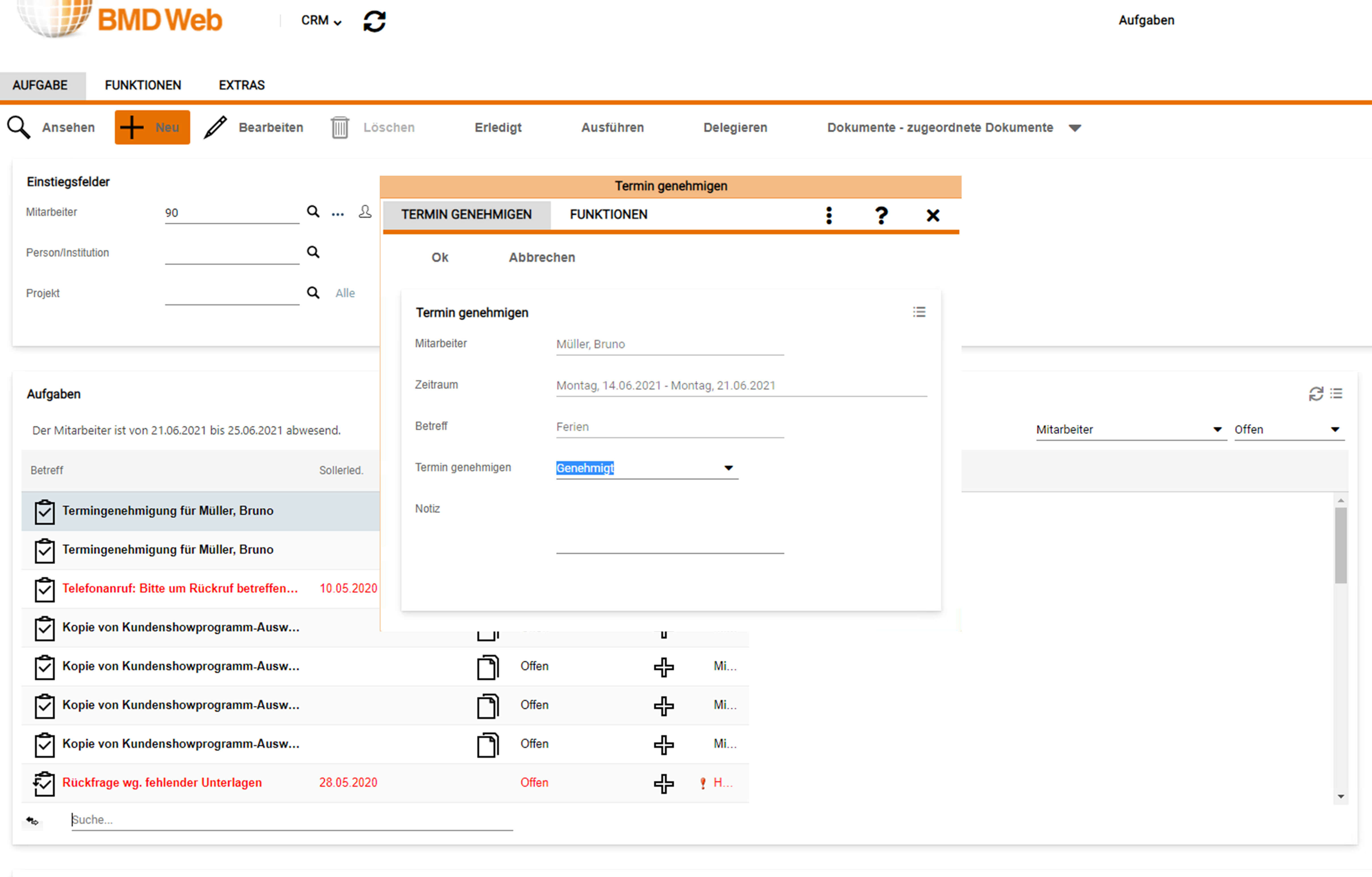Image resolution: width=1372 pixels, height=877 pixels.
Task: Expand the Dokumente - zugeordnete Dokumente dropdown
Action: 1075,127
